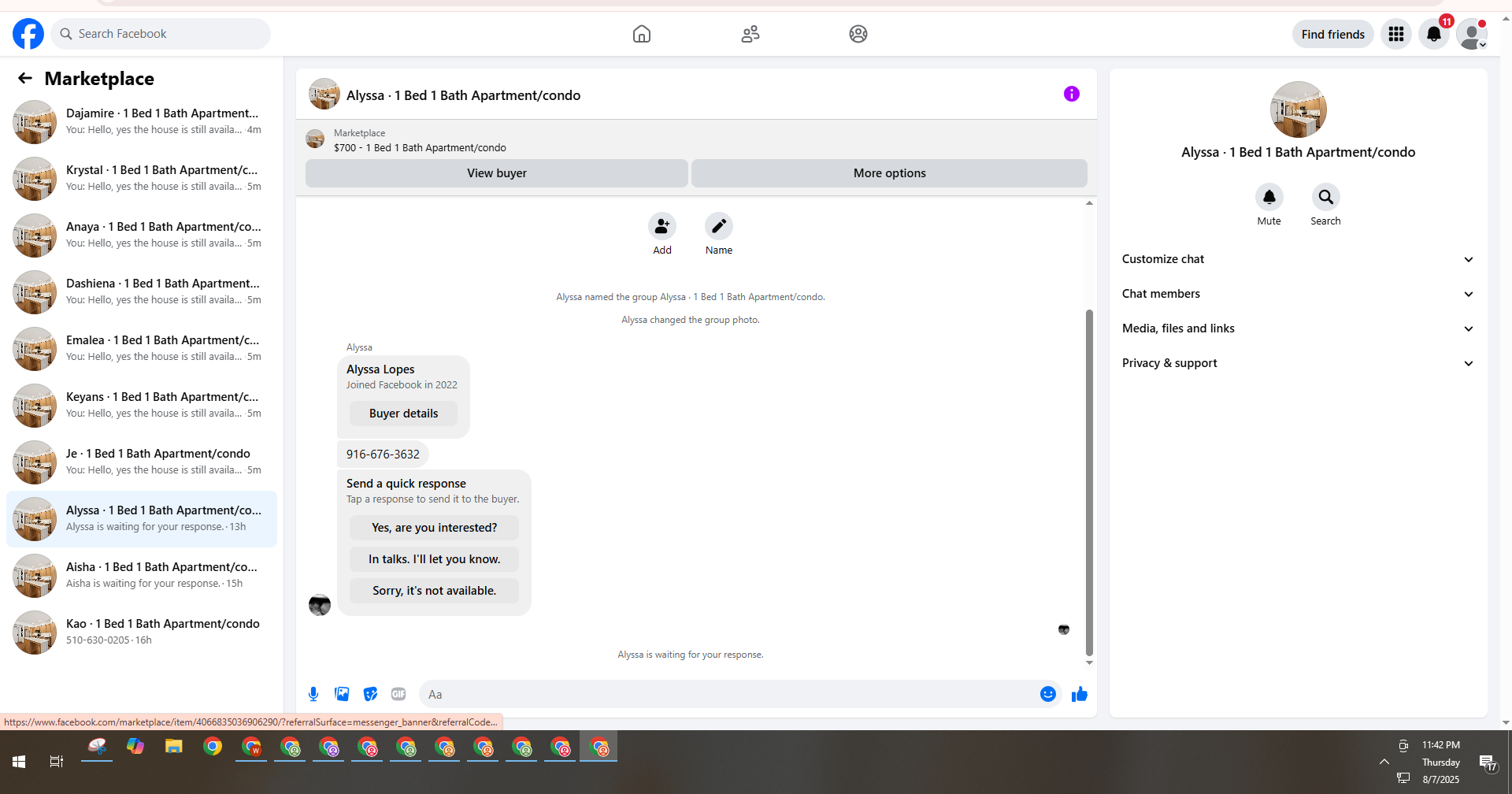Send quick response 'Sorry, it's not available.'
The width and height of the screenshot is (1512, 794).
[x=435, y=591]
